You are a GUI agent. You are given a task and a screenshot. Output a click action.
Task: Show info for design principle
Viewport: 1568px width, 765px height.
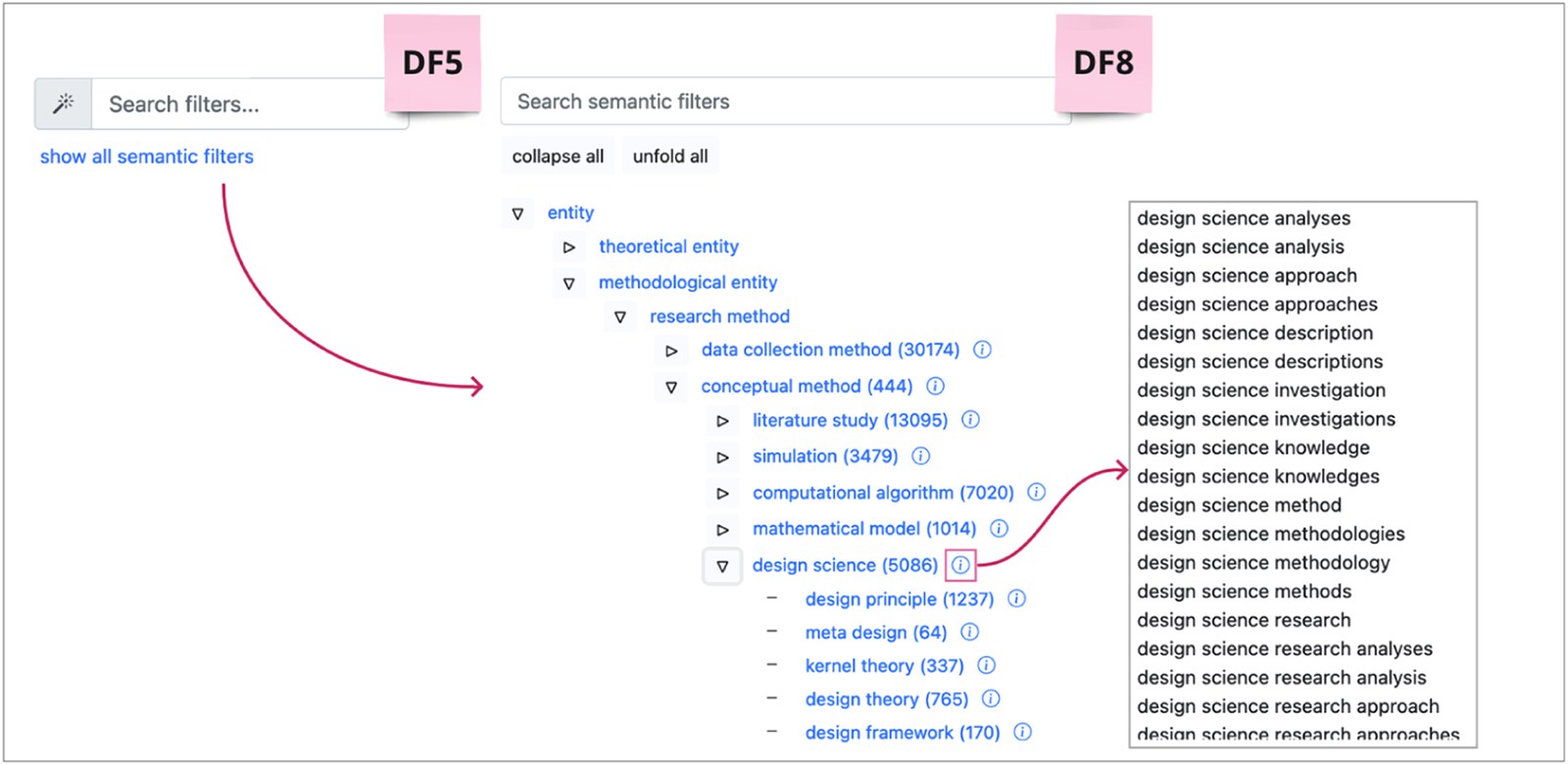(x=1017, y=598)
